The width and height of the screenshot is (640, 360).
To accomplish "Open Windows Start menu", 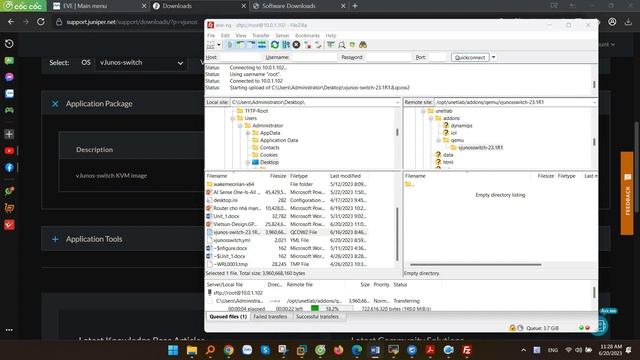I will click(x=173, y=350).
